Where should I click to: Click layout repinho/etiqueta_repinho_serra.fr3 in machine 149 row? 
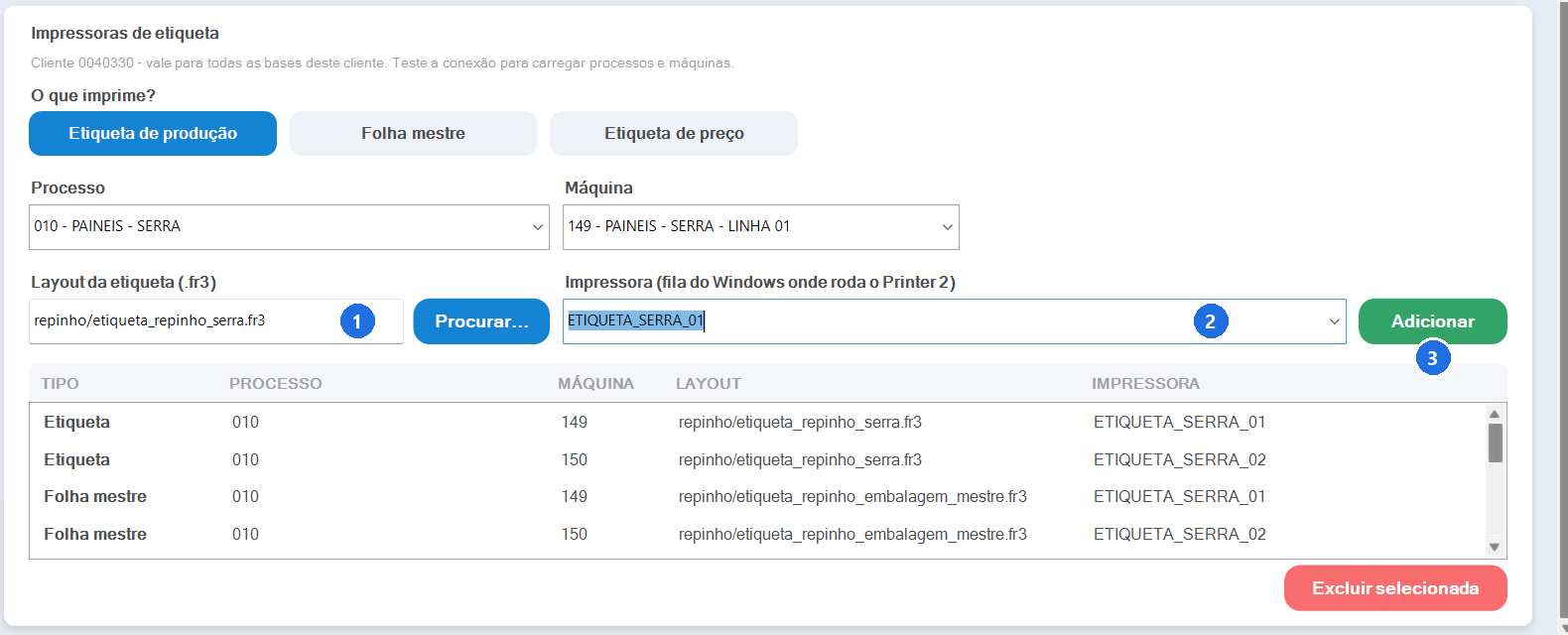click(x=800, y=423)
